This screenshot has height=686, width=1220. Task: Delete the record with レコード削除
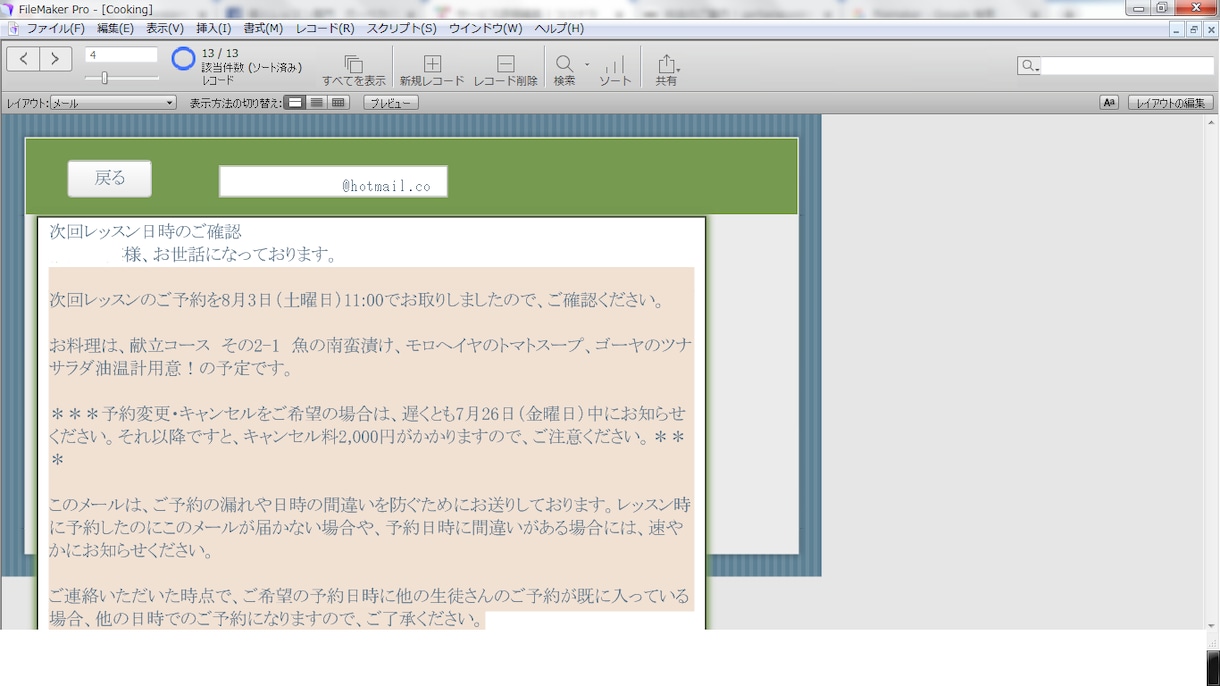pyautogui.click(x=505, y=70)
